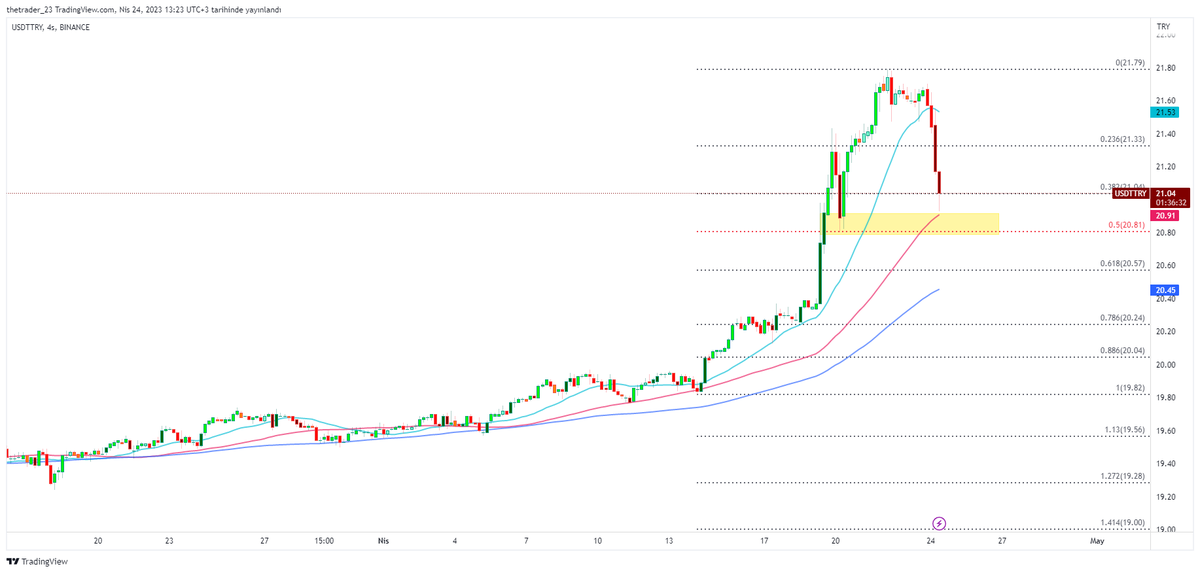Click the Fibonacci label '1(19.82)'
The width and height of the screenshot is (1200, 573).
click(x=1129, y=387)
